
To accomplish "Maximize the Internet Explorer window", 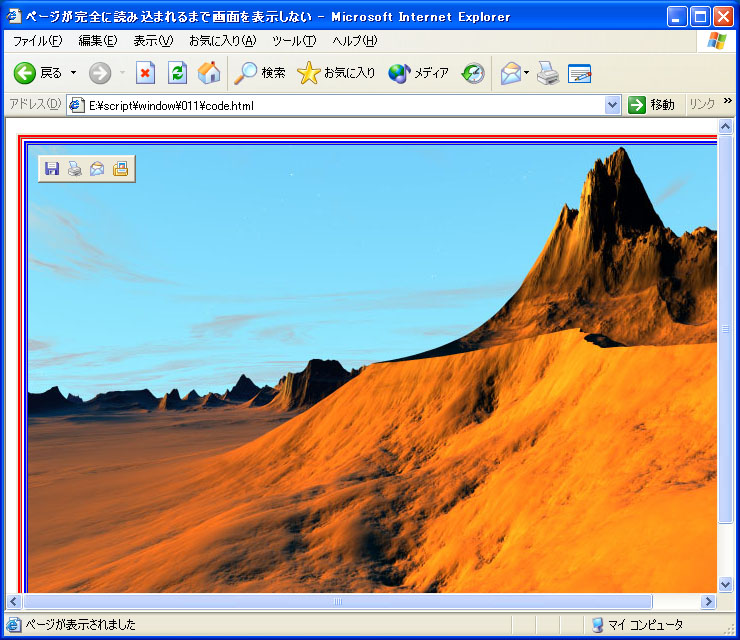I will (700, 17).
